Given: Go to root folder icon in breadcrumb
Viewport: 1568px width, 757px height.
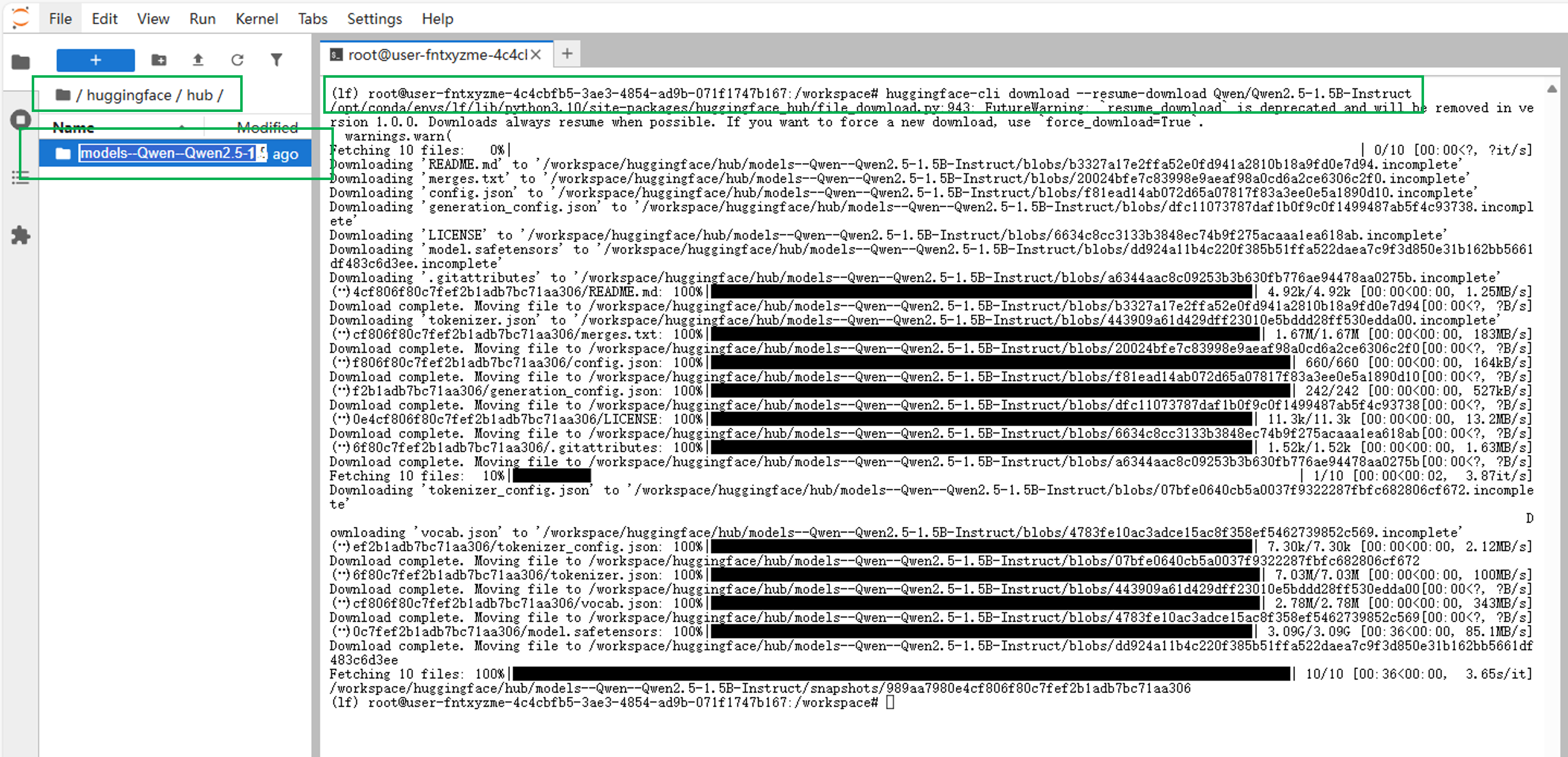Looking at the screenshot, I should point(62,95).
